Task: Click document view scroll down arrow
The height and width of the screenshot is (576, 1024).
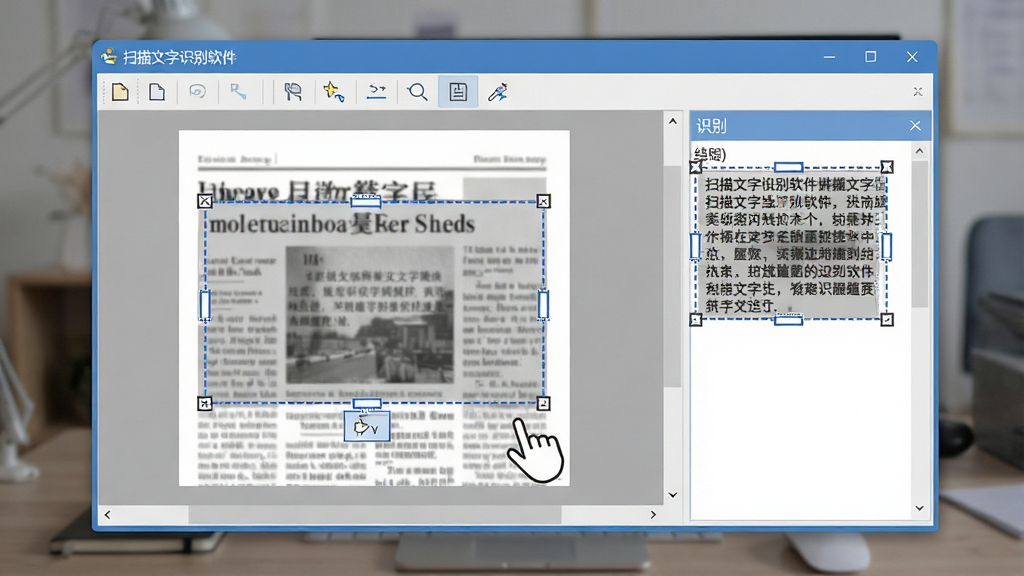Action: [x=673, y=495]
